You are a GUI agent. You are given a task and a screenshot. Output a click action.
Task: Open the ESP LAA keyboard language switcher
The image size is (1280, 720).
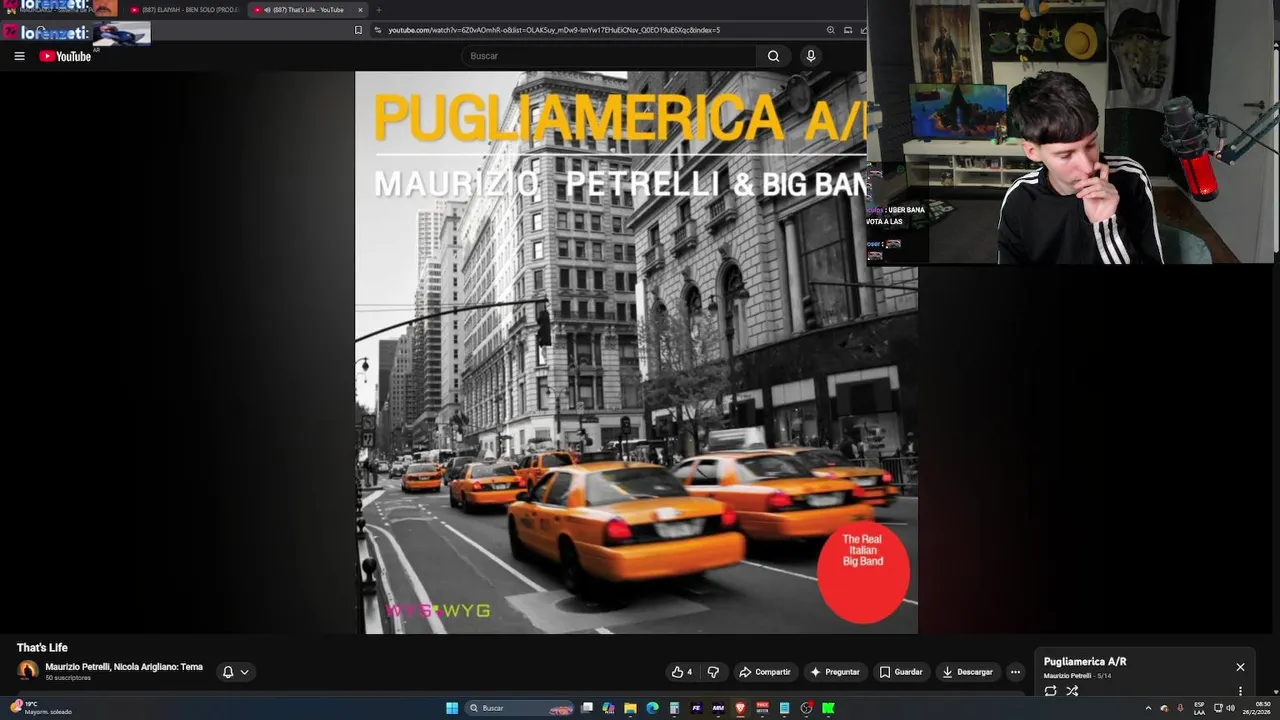[1199, 708]
